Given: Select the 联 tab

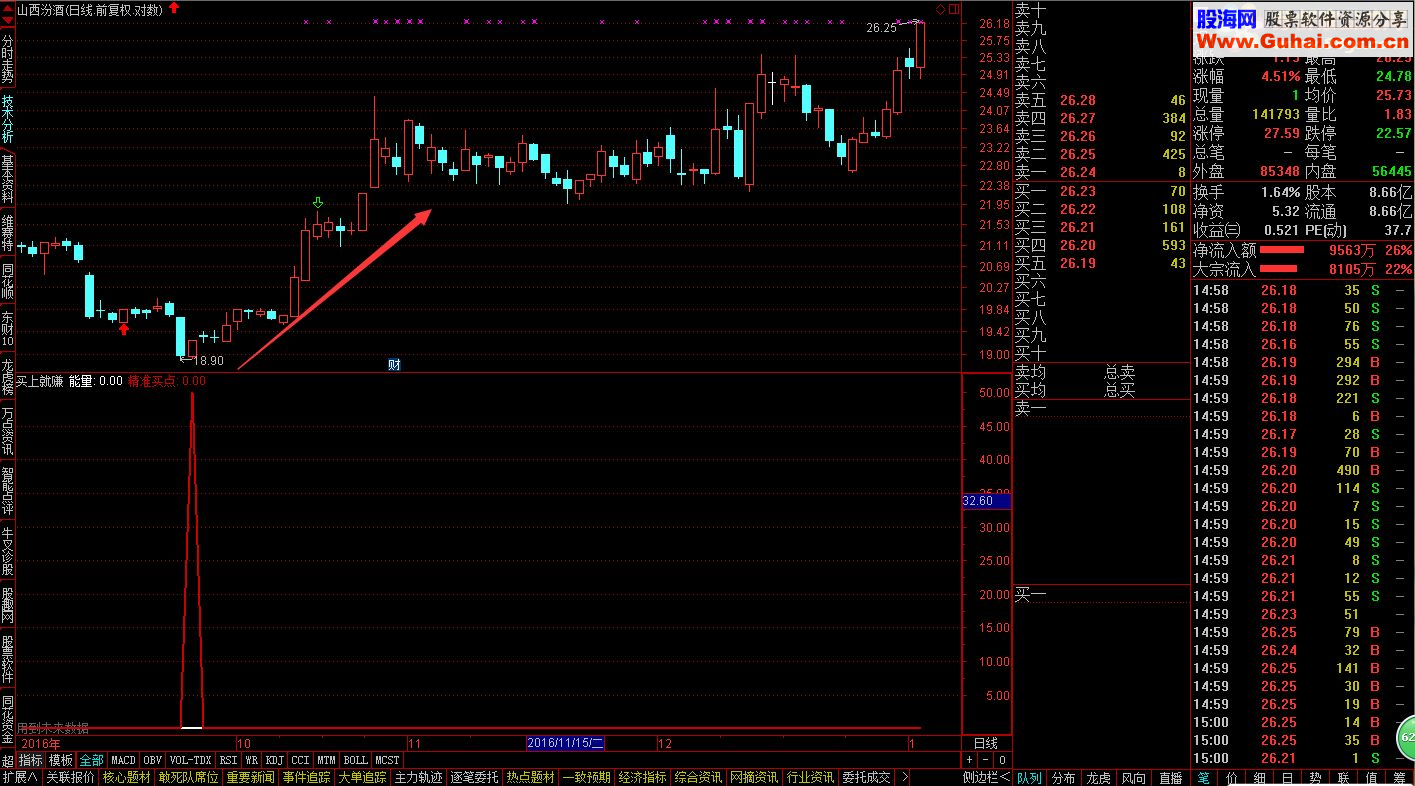Looking at the screenshot, I should [1343, 778].
